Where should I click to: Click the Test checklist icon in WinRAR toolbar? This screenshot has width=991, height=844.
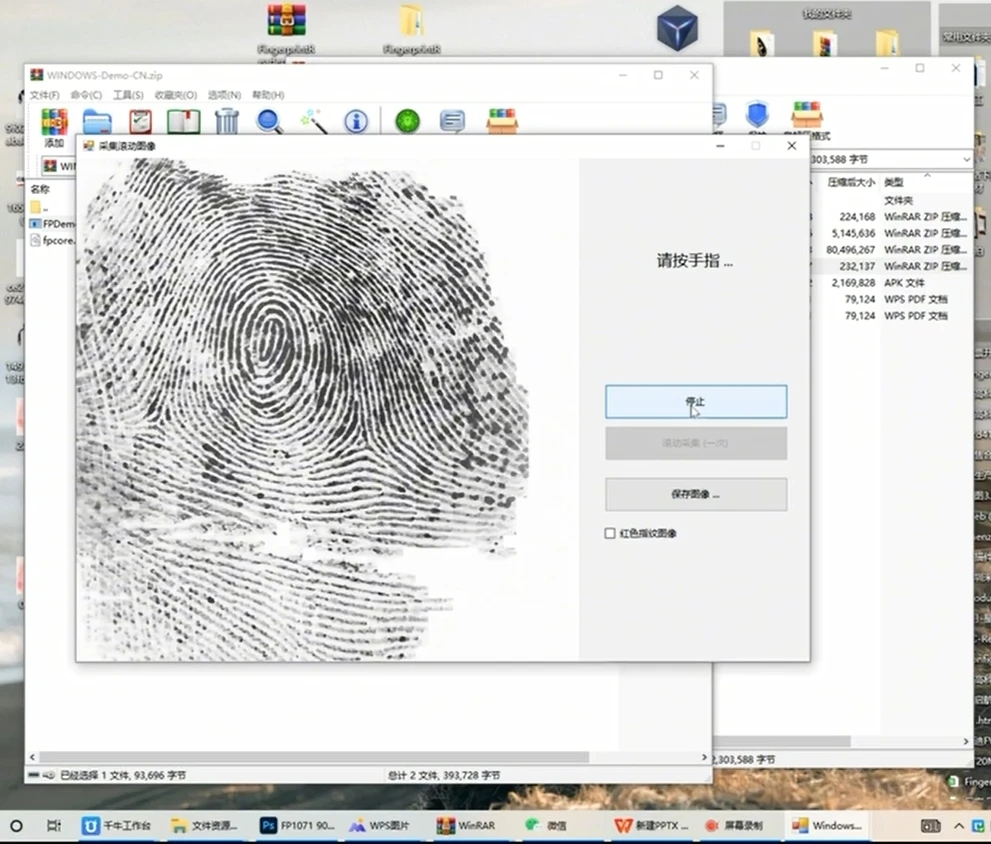pyautogui.click(x=140, y=122)
